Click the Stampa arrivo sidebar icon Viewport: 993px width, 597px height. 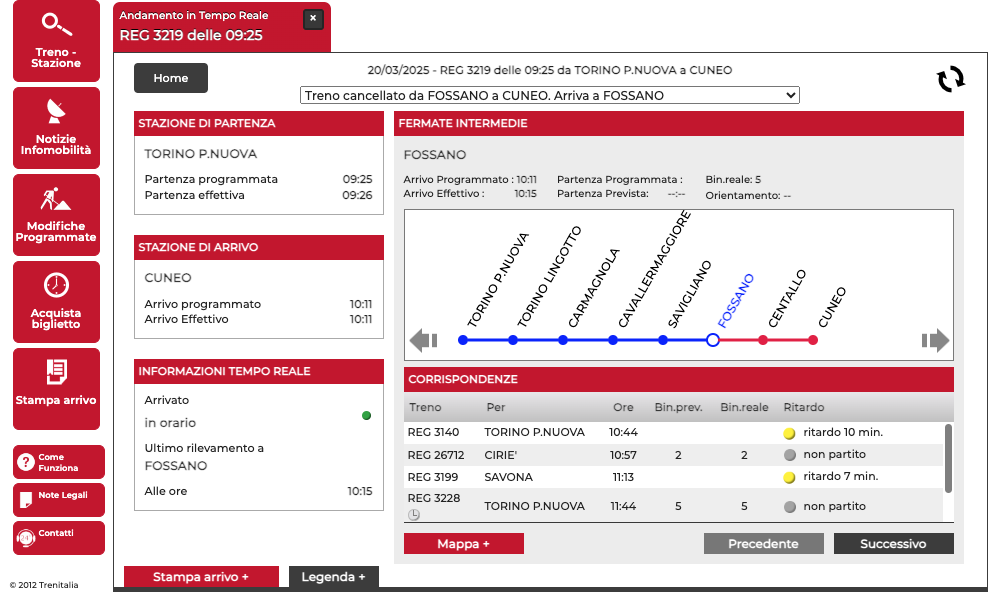pos(57,372)
